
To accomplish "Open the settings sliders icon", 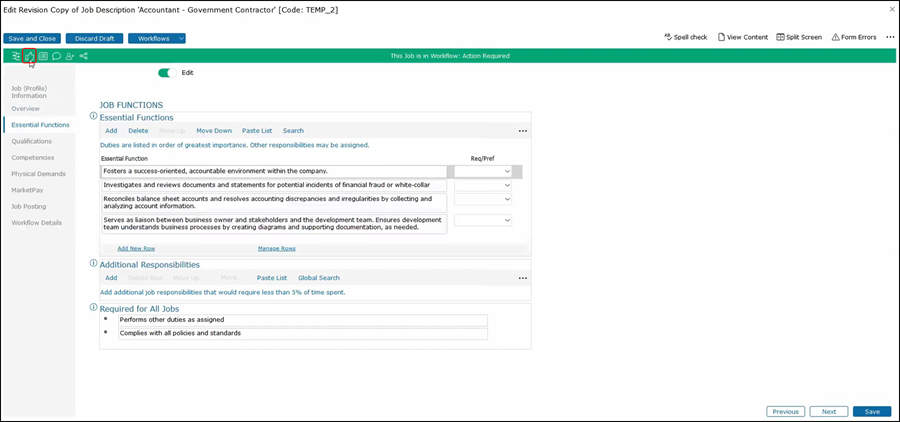I will pyautogui.click(x=16, y=56).
